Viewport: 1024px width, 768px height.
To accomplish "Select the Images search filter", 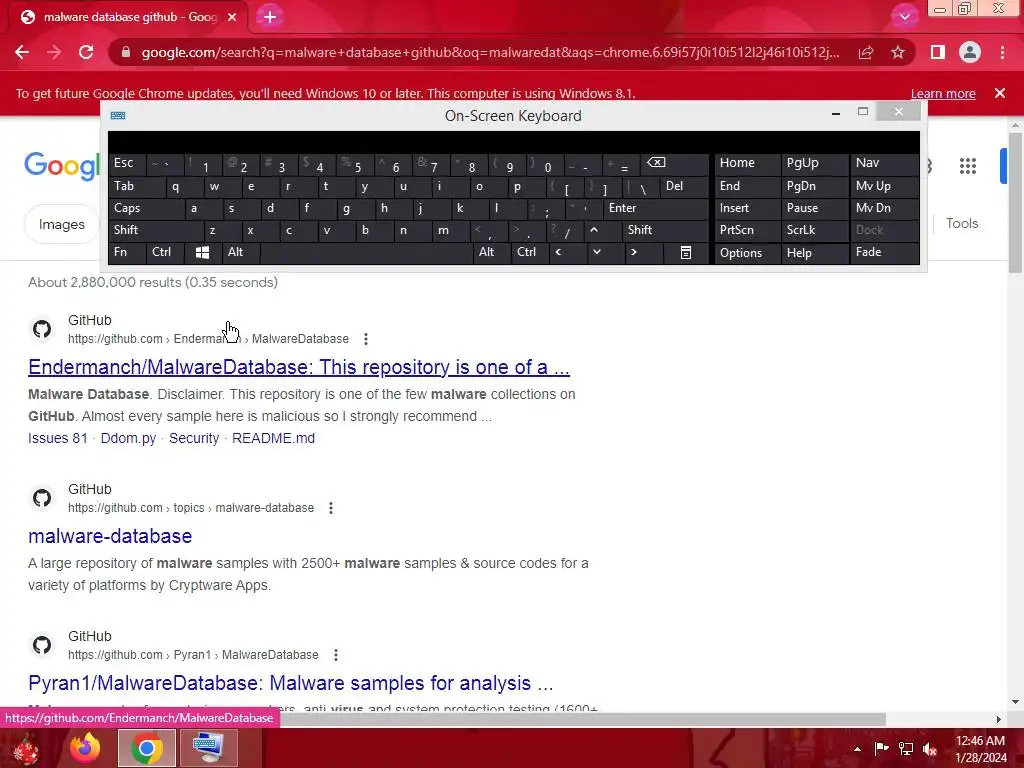I will (x=61, y=225).
